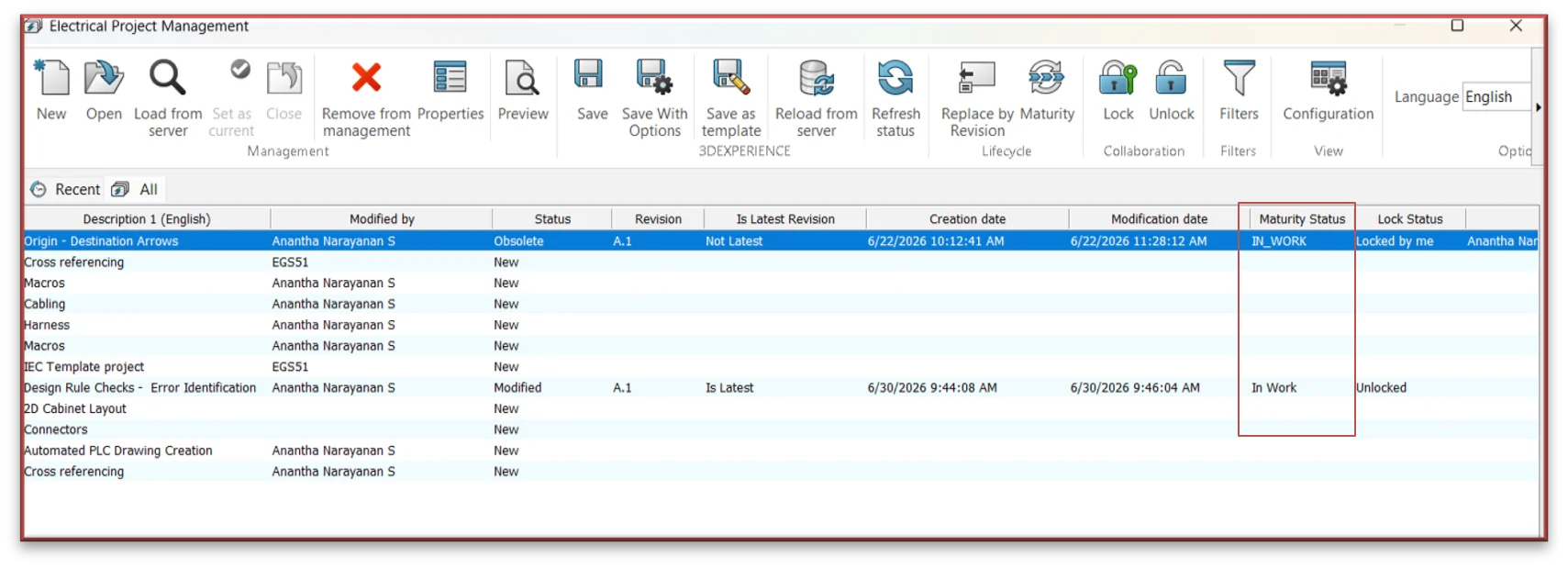This screenshot has width=1568, height=568.
Task: Click the New project icon
Action: point(51,78)
